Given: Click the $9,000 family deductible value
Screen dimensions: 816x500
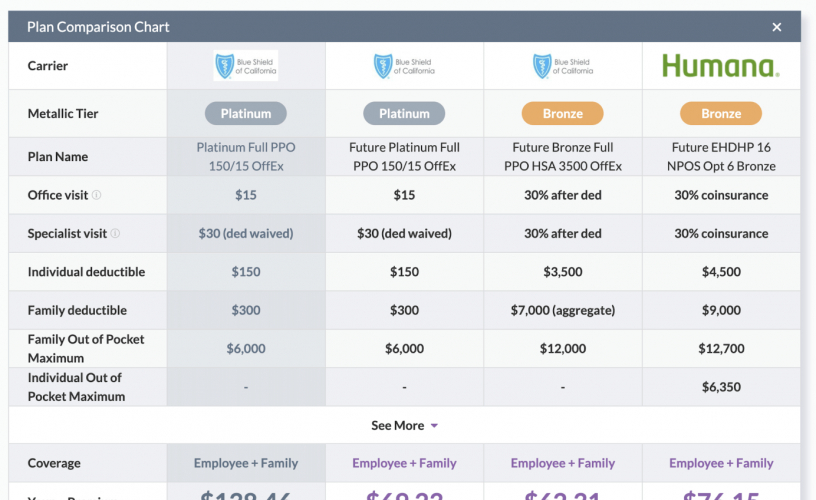Looking at the screenshot, I should 721,311.
